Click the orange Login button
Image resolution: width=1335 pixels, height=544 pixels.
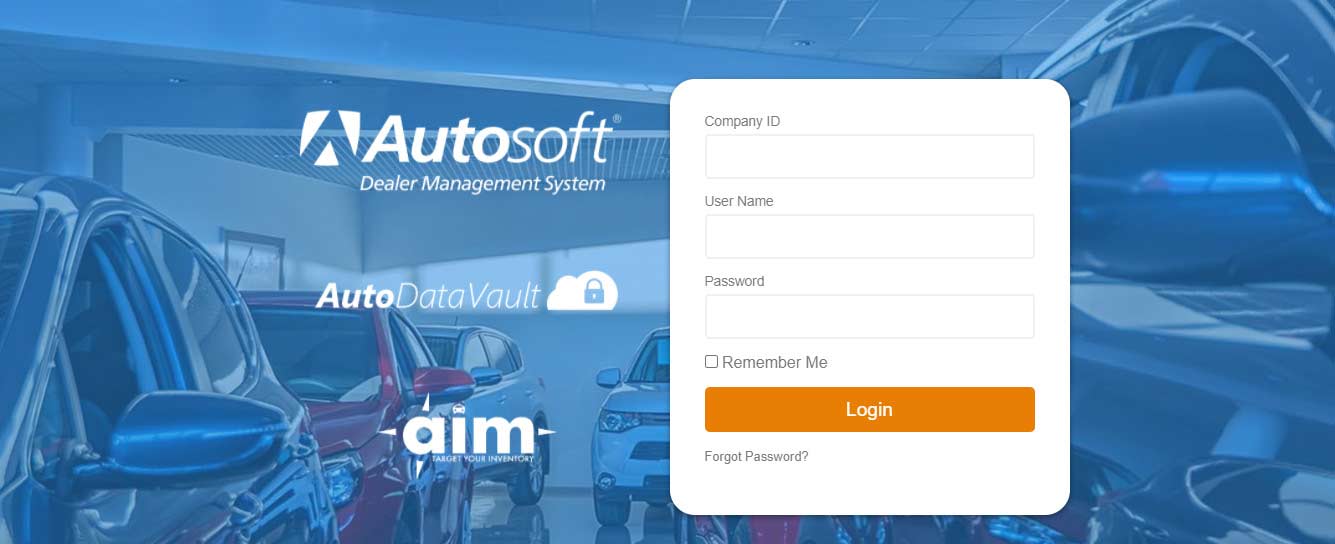tap(869, 410)
